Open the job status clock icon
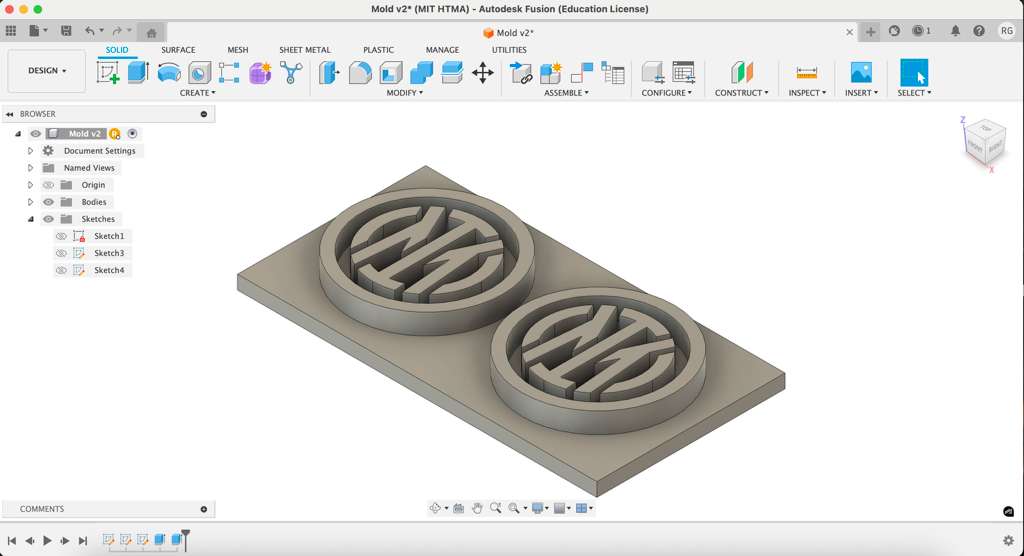 921,31
